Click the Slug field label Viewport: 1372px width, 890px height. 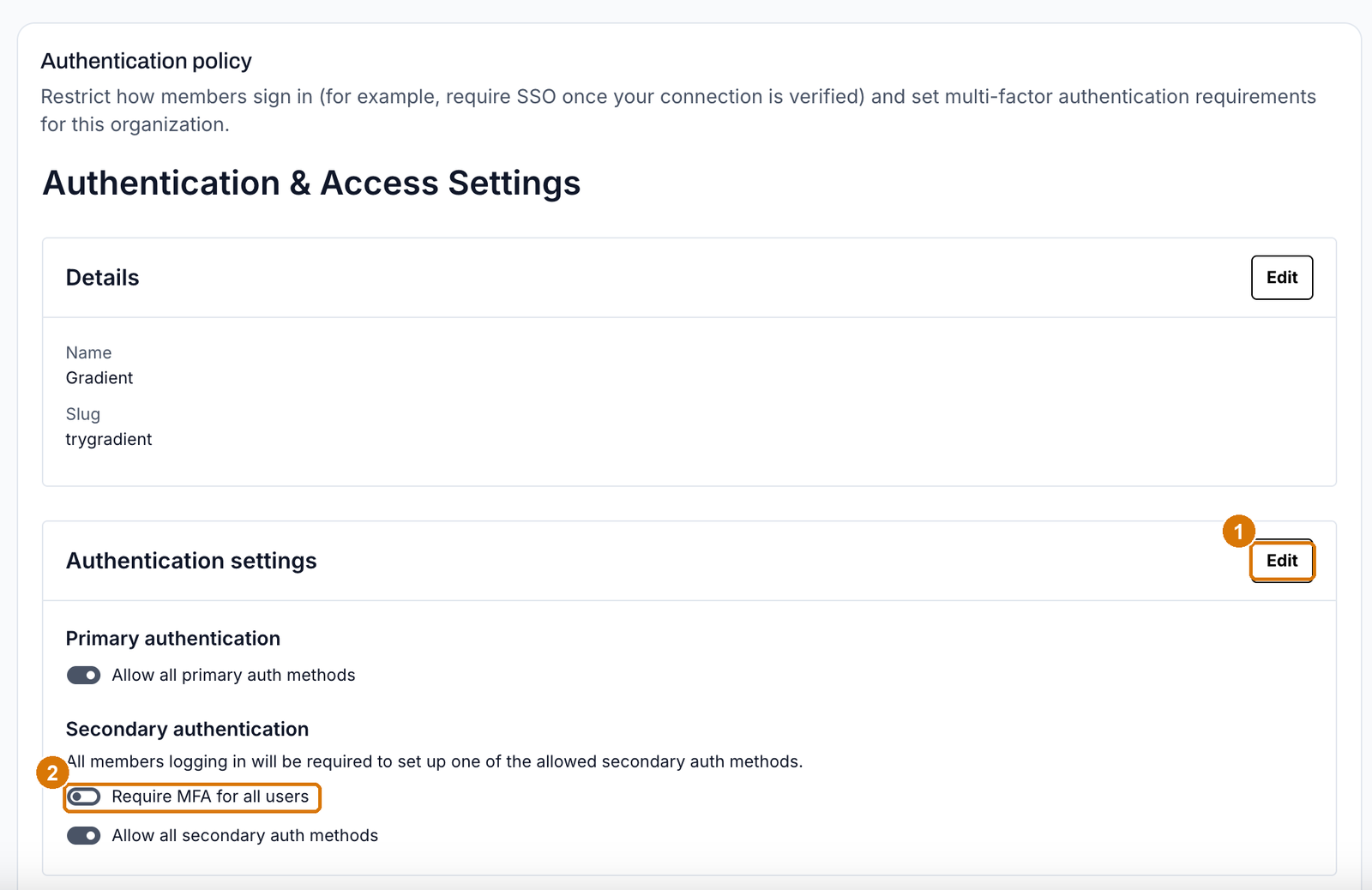point(83,414)
